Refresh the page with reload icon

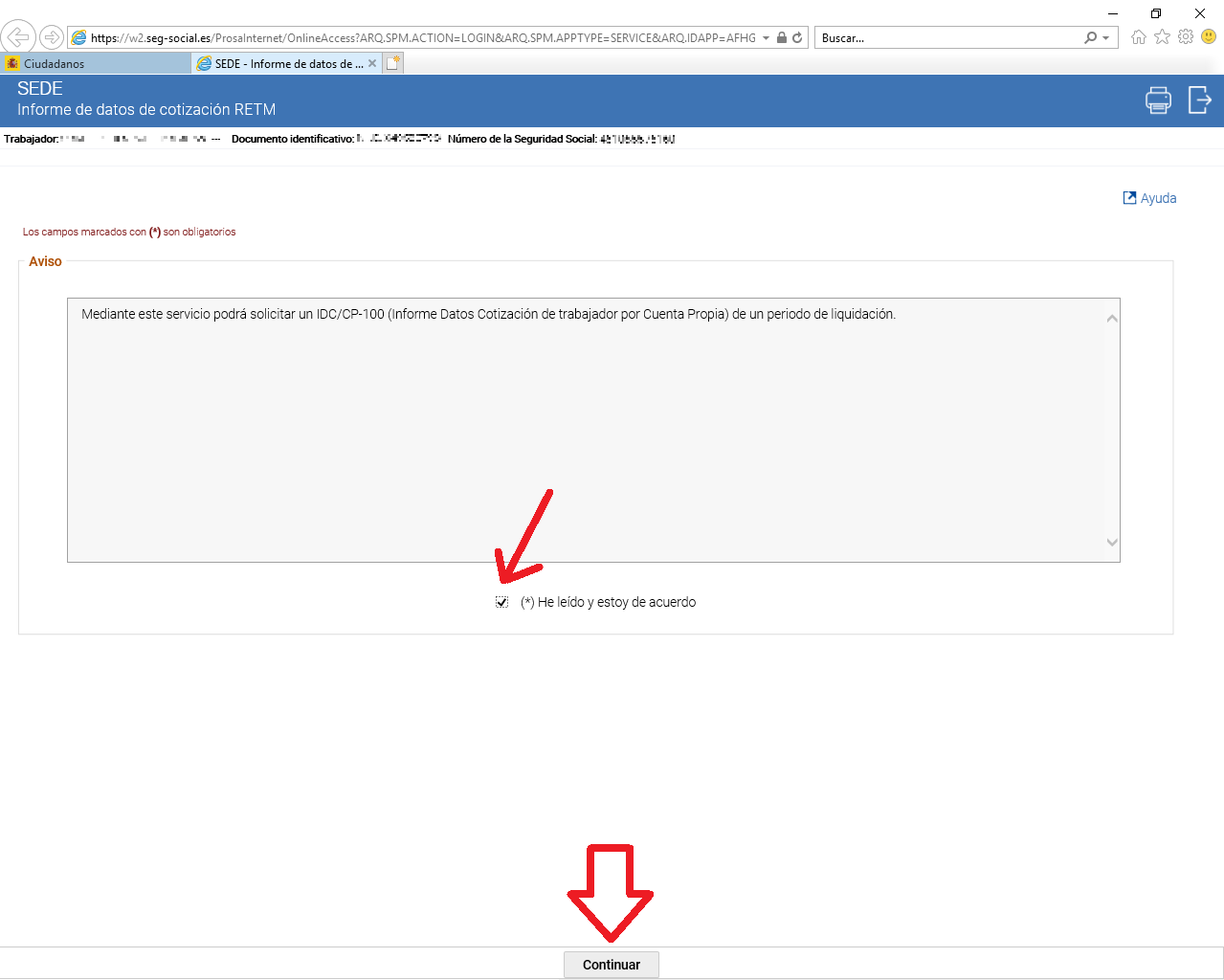[797, 38]
